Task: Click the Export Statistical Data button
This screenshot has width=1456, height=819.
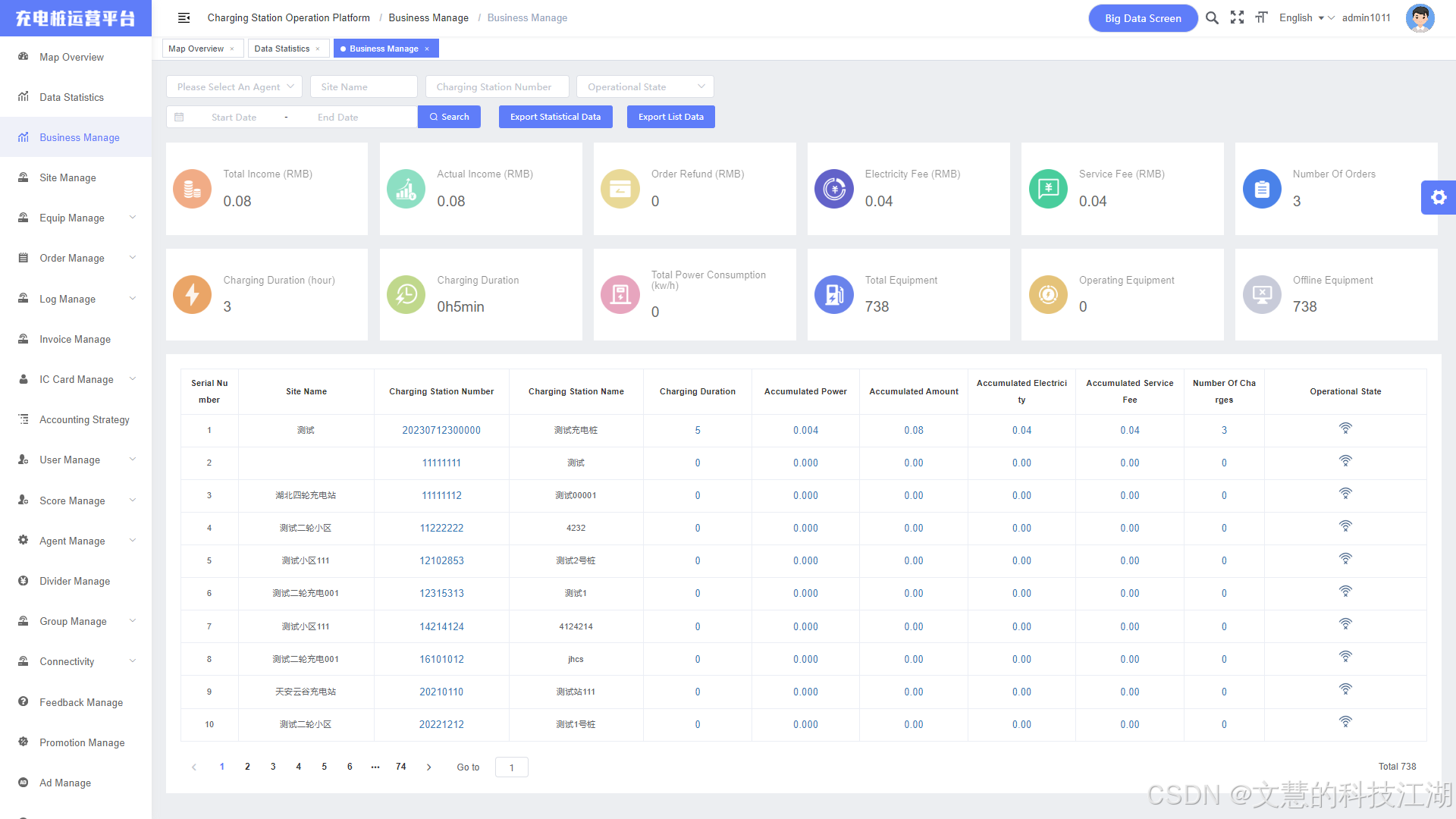Action: point(555,117)
